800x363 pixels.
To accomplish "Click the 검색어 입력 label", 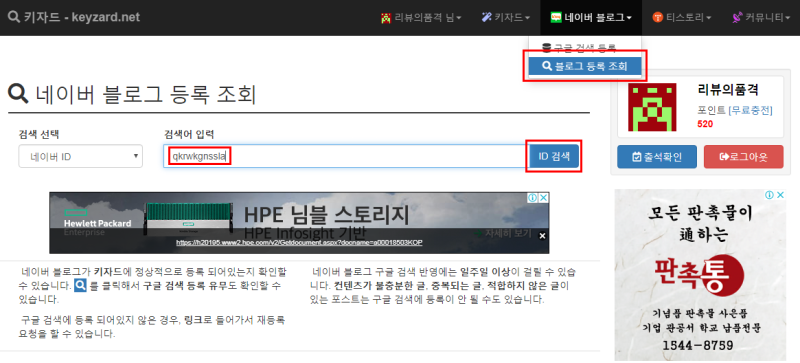I will (189, 134).
